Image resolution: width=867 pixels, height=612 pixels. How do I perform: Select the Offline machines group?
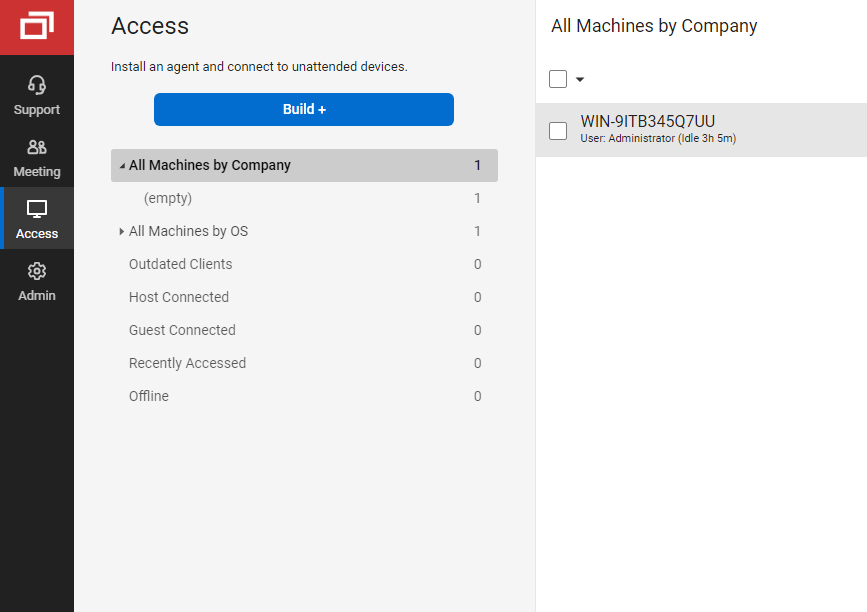pos(149,396)
